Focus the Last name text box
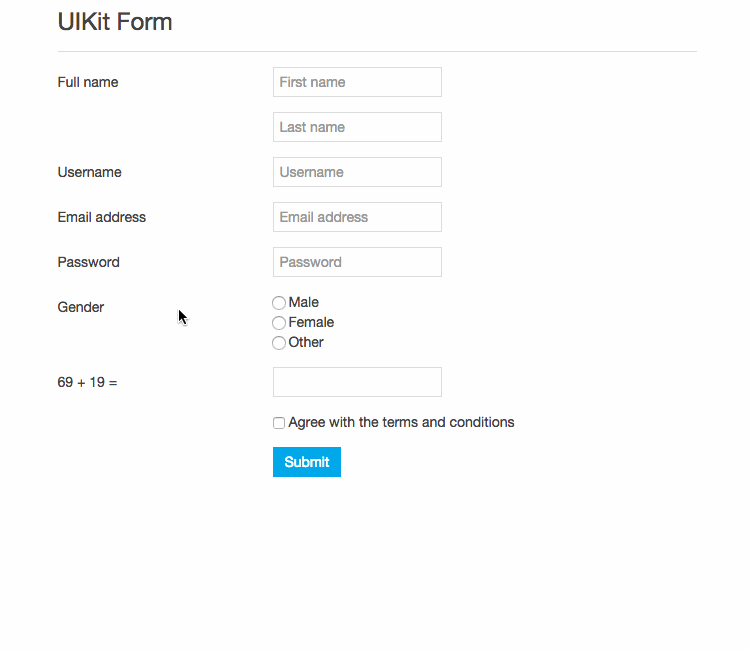 [357, 127]
